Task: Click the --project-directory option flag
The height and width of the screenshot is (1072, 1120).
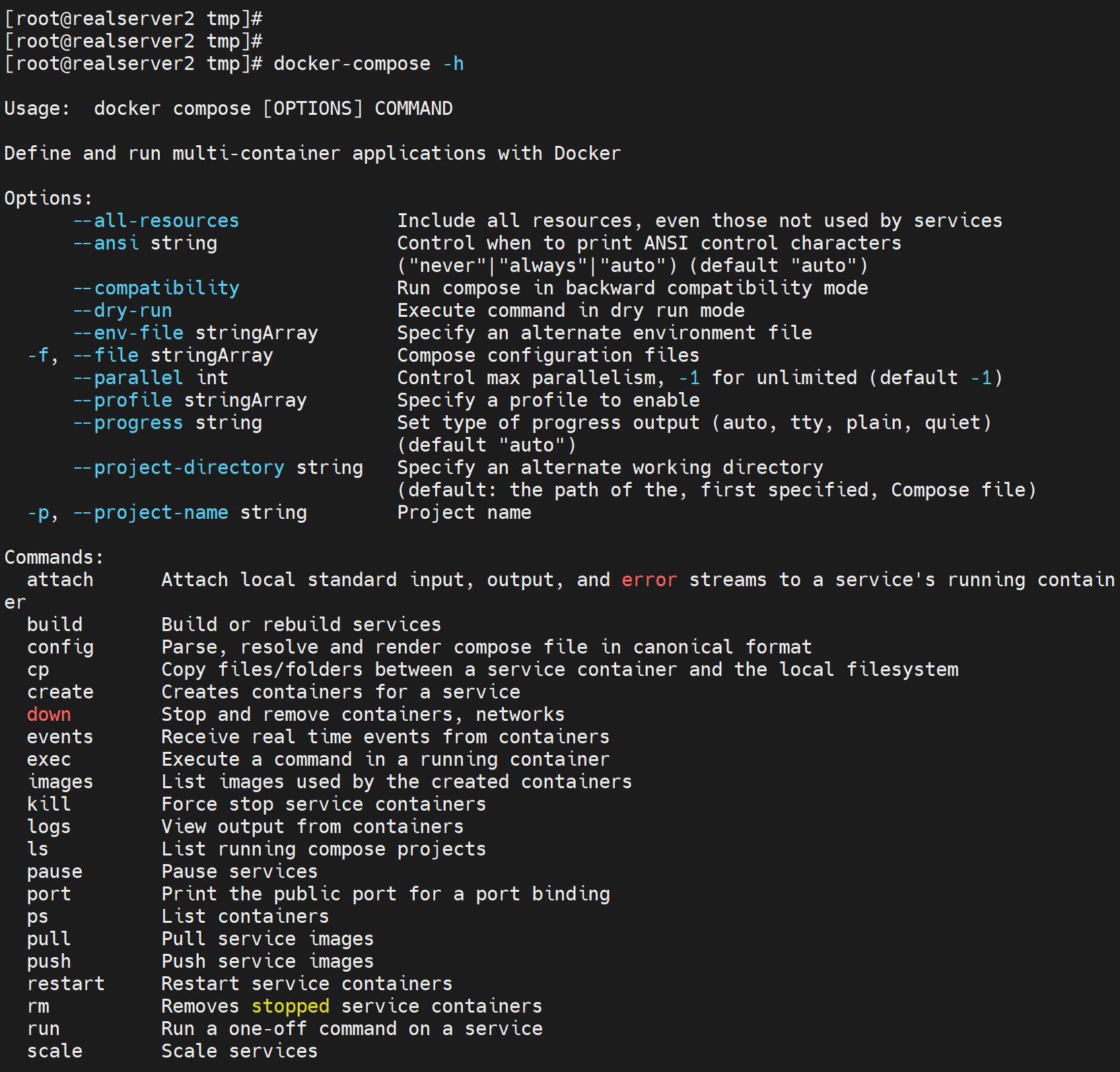Action: tap(178, 467)
